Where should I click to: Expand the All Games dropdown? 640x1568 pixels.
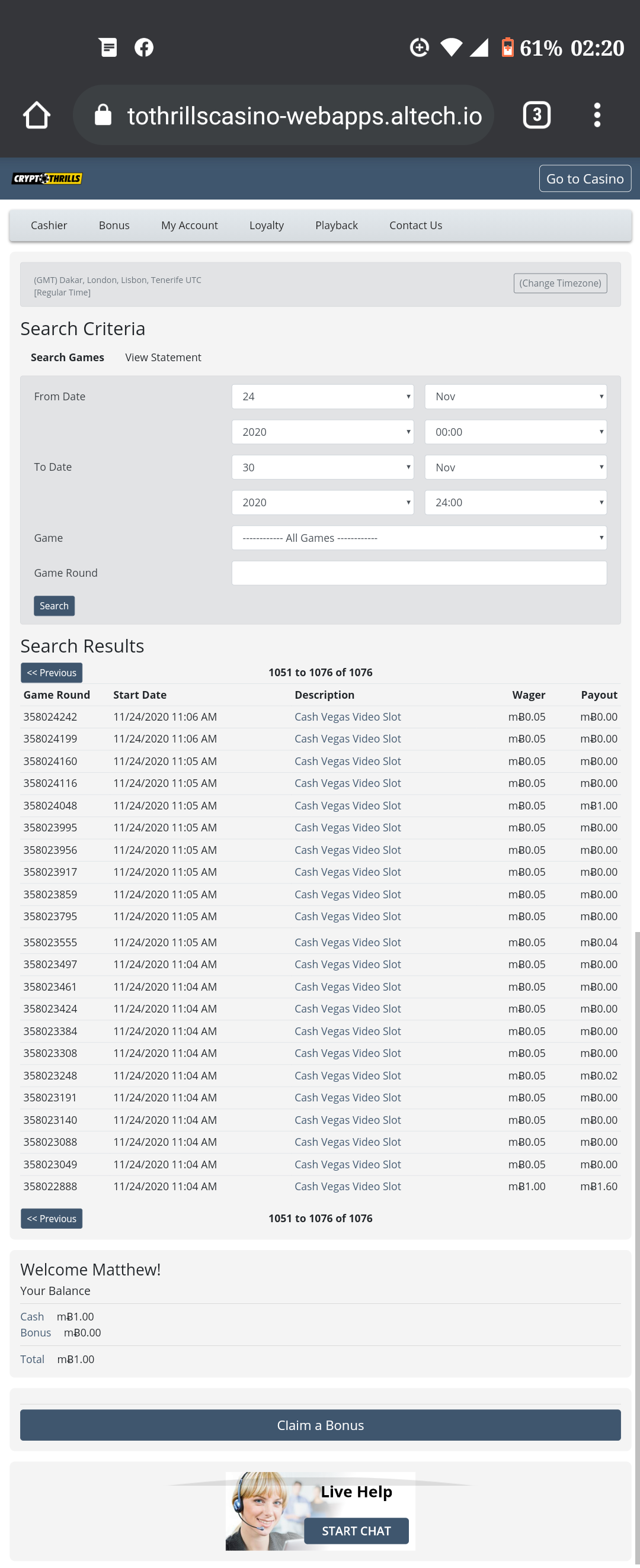[418, 538]
